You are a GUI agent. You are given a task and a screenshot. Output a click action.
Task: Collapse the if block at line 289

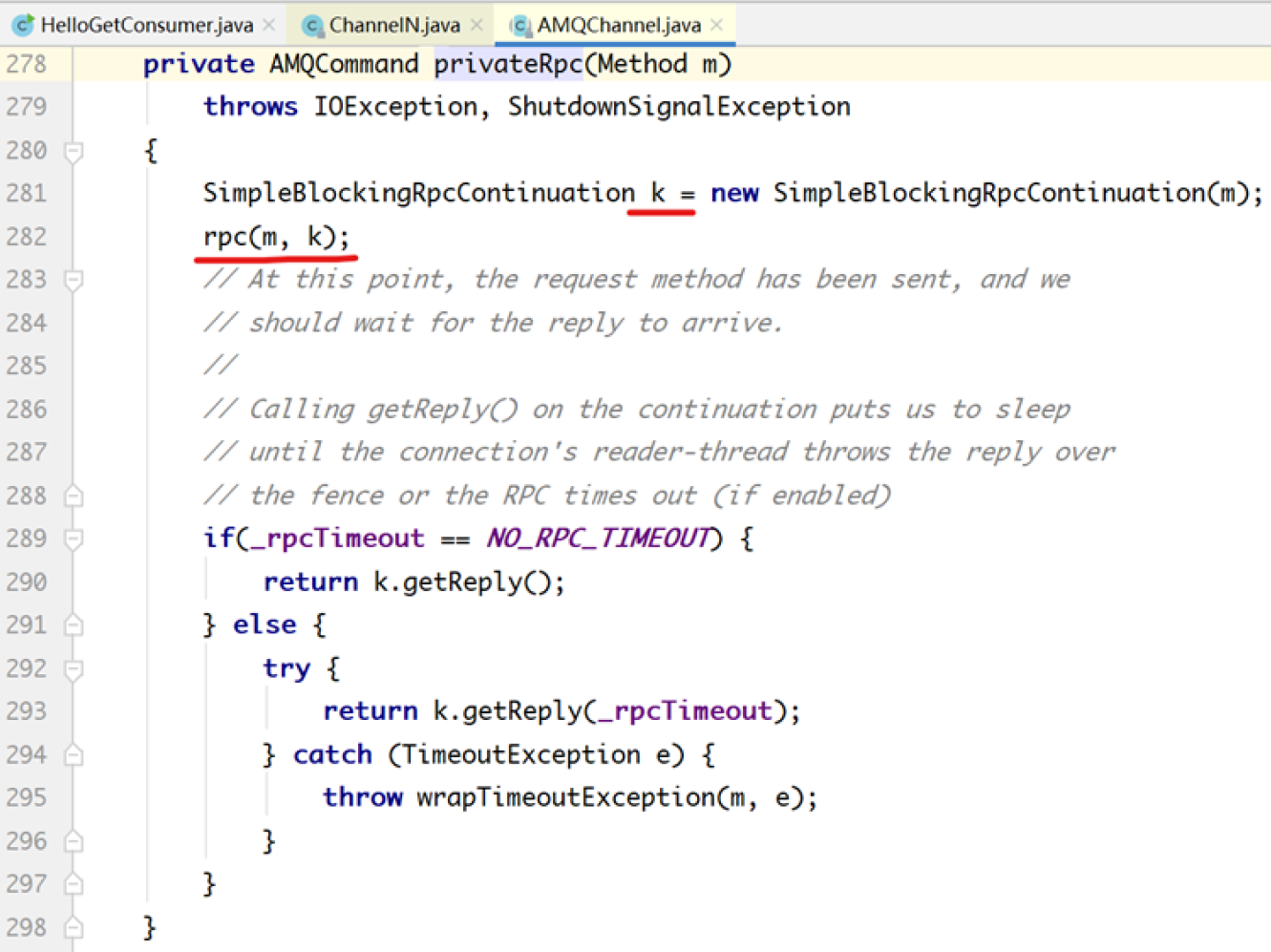[74, 539]
